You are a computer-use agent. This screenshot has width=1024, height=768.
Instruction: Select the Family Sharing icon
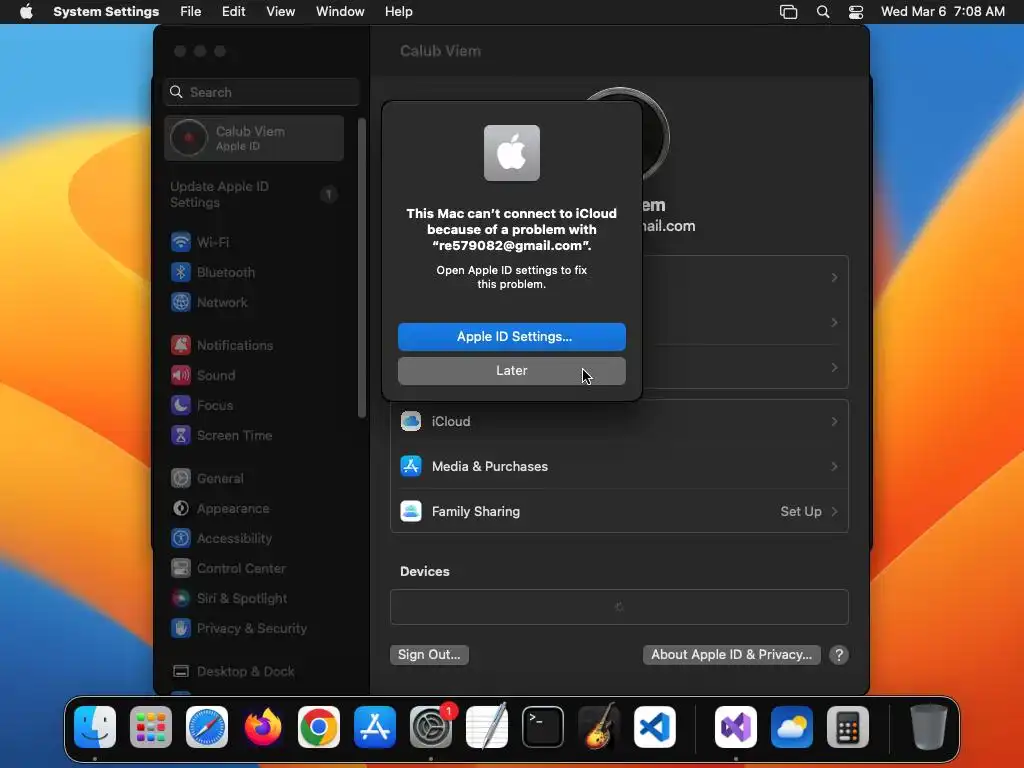[x=411, y=511]
